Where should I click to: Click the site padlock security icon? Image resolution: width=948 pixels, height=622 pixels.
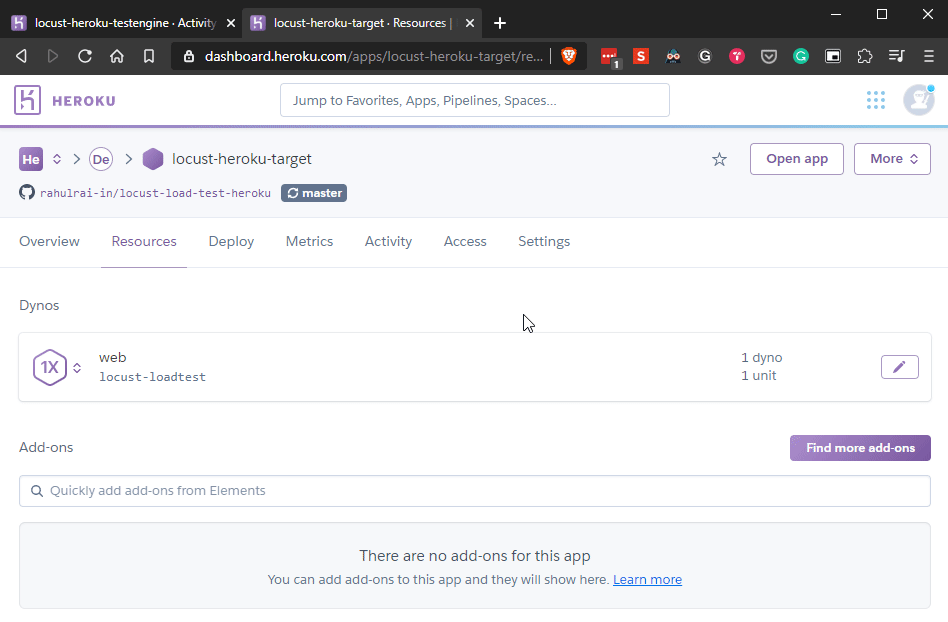[x=189, y=56]
